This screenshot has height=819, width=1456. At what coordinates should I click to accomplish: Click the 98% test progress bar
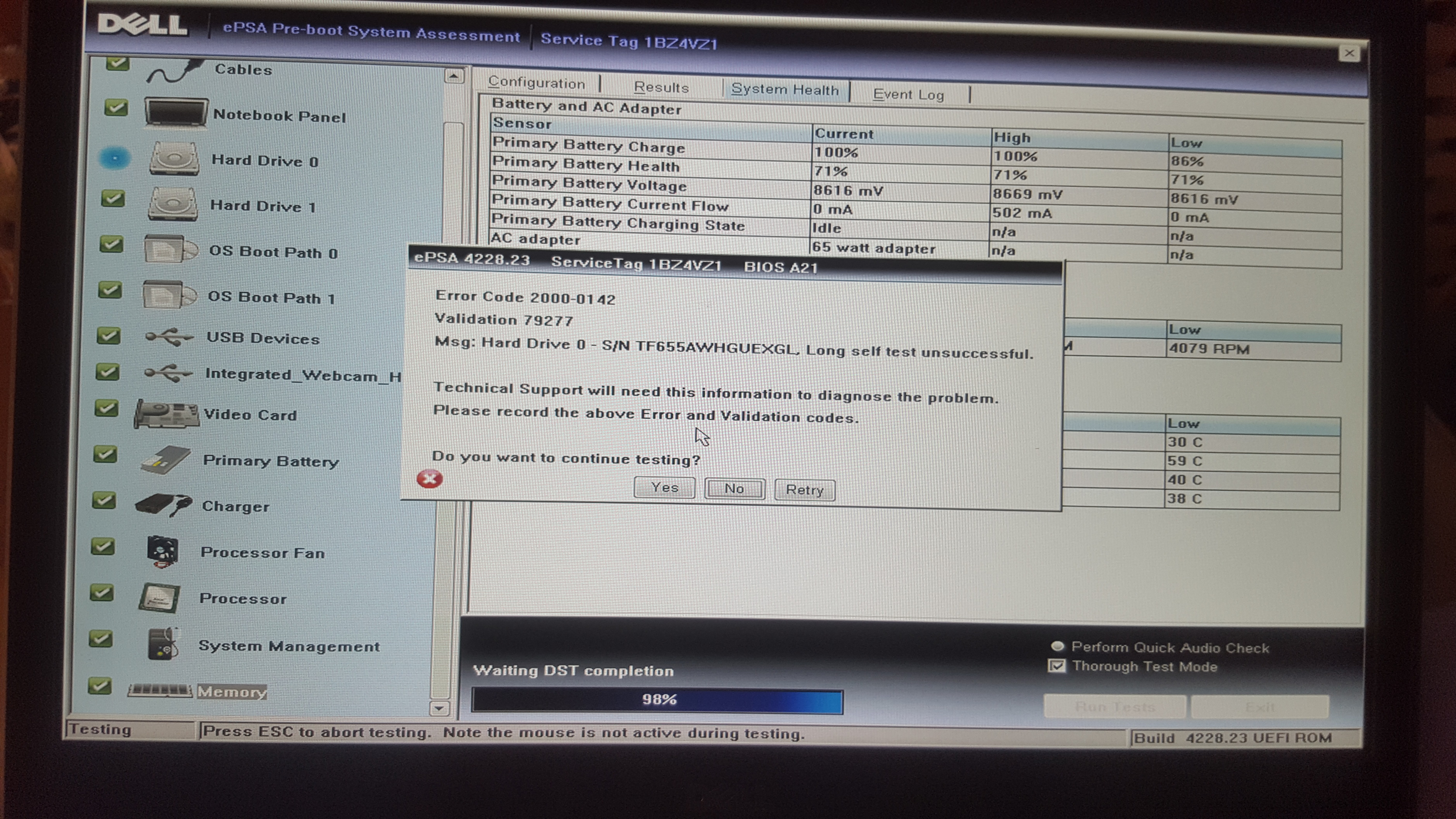(x=657, y=700)
